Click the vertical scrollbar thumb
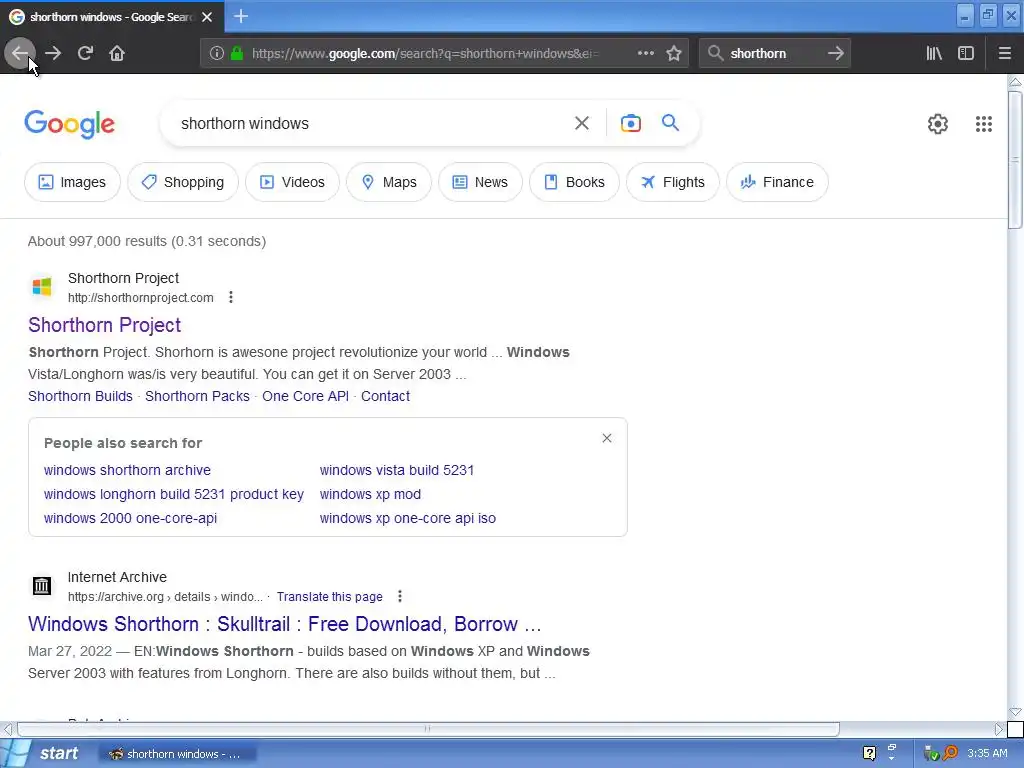Viewport: 1024px width, 768px height. [1015, 160]
